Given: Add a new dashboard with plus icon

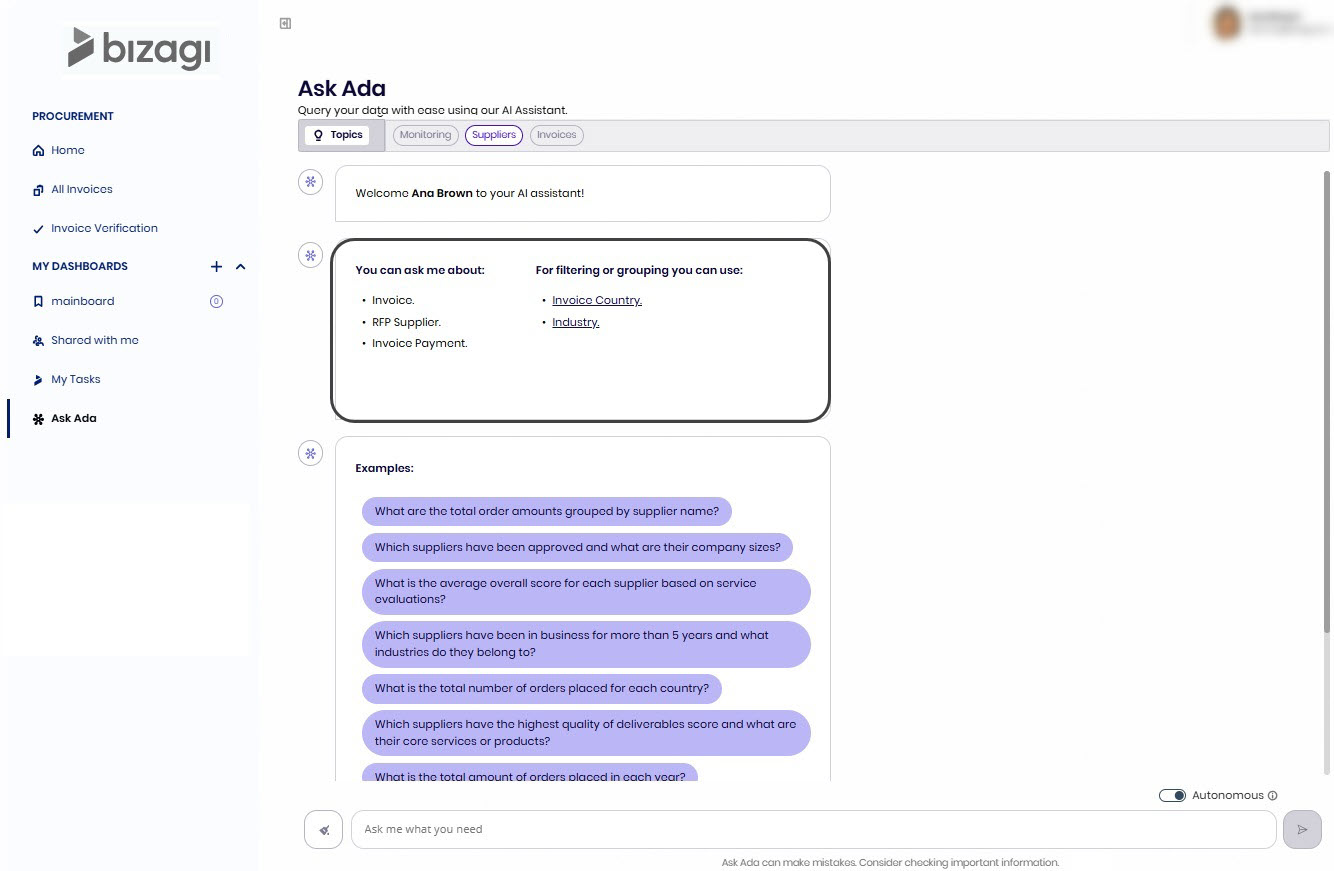Looking at the screenshot, I should click(x=216, y=267).
